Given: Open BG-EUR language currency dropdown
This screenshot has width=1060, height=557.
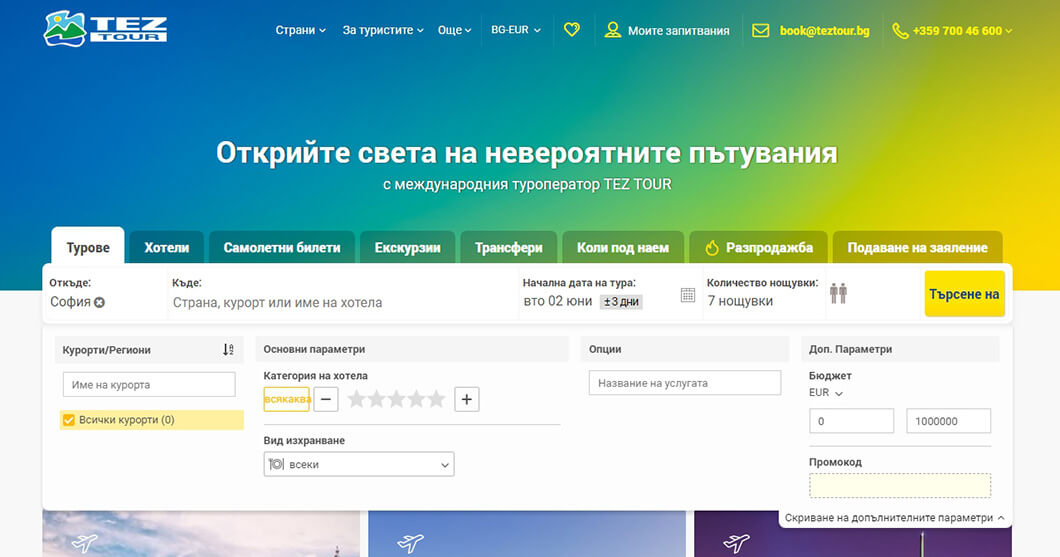Looking at the screenshot, I should click(516, 30).
